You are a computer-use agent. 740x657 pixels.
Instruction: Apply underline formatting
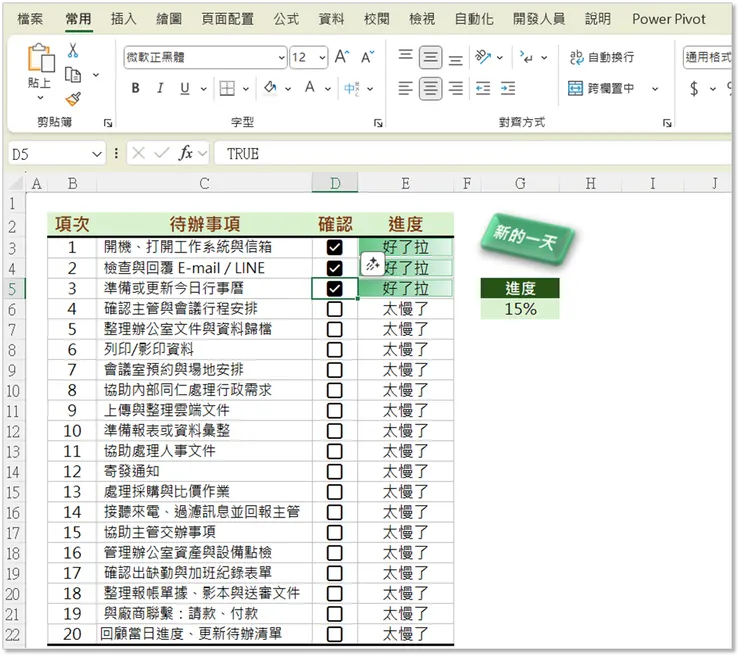(x=185, y=88)
